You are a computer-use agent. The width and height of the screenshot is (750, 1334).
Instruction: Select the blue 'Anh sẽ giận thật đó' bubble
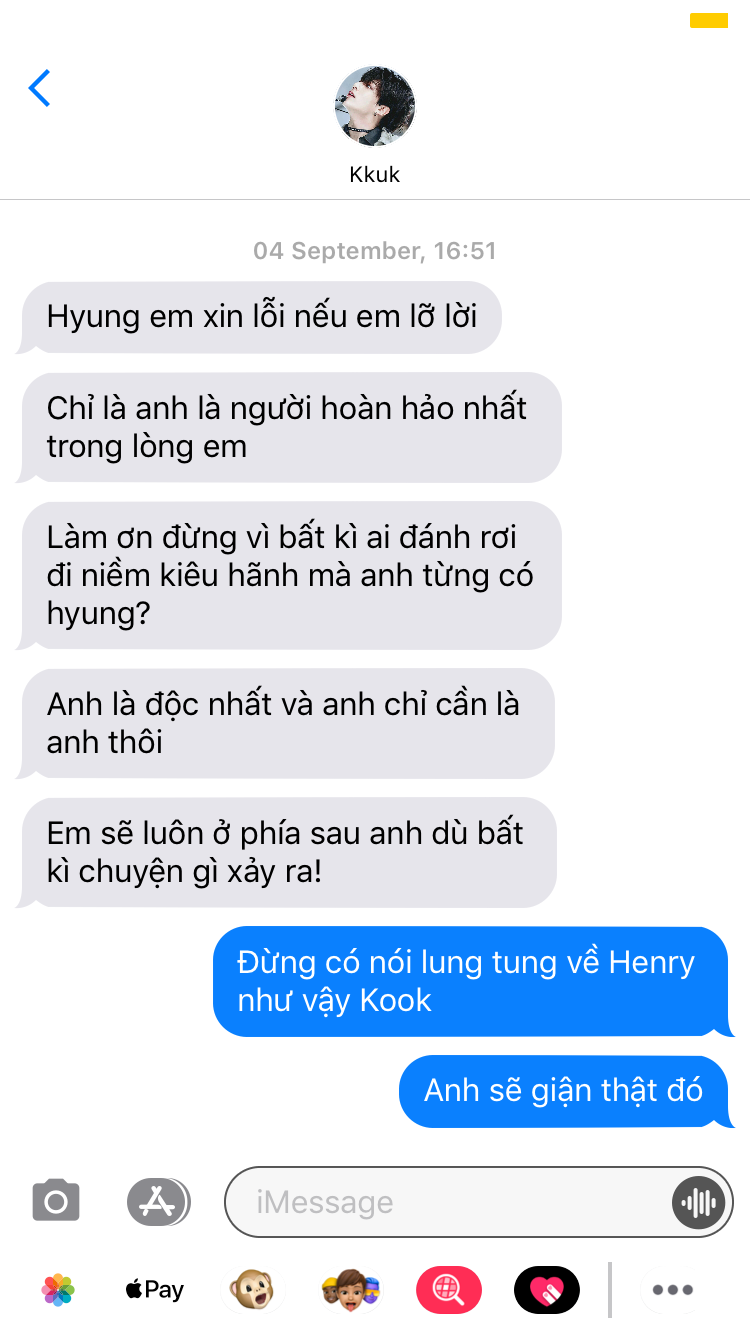tap(565, 1091)
